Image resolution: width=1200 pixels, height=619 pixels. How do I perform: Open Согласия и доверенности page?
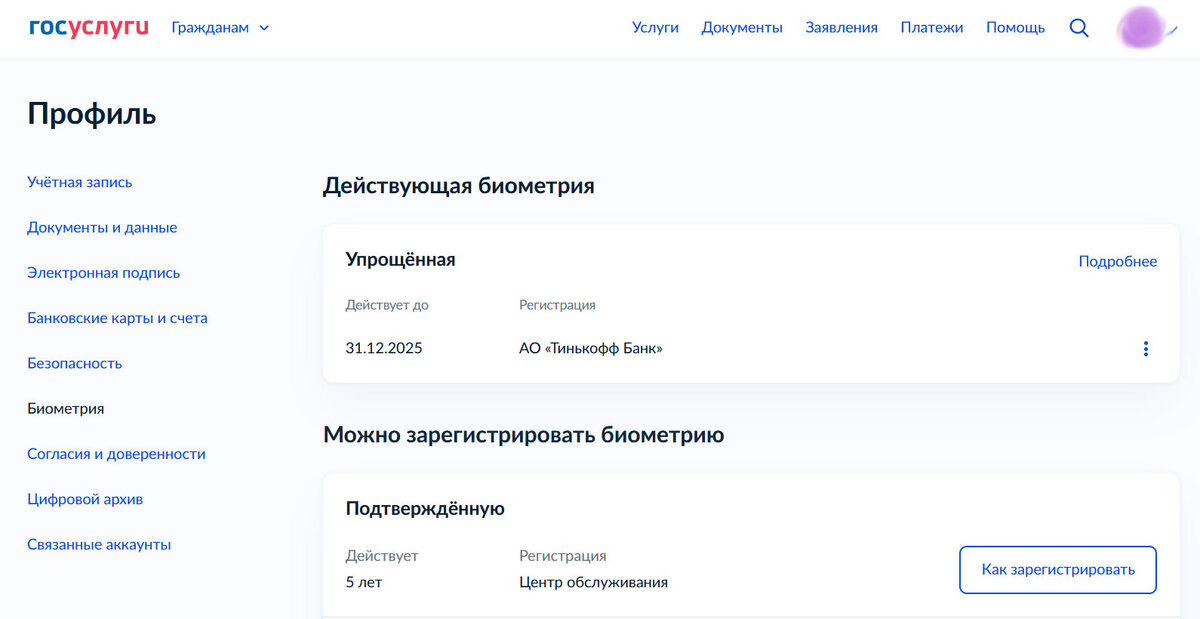(116, 453)
